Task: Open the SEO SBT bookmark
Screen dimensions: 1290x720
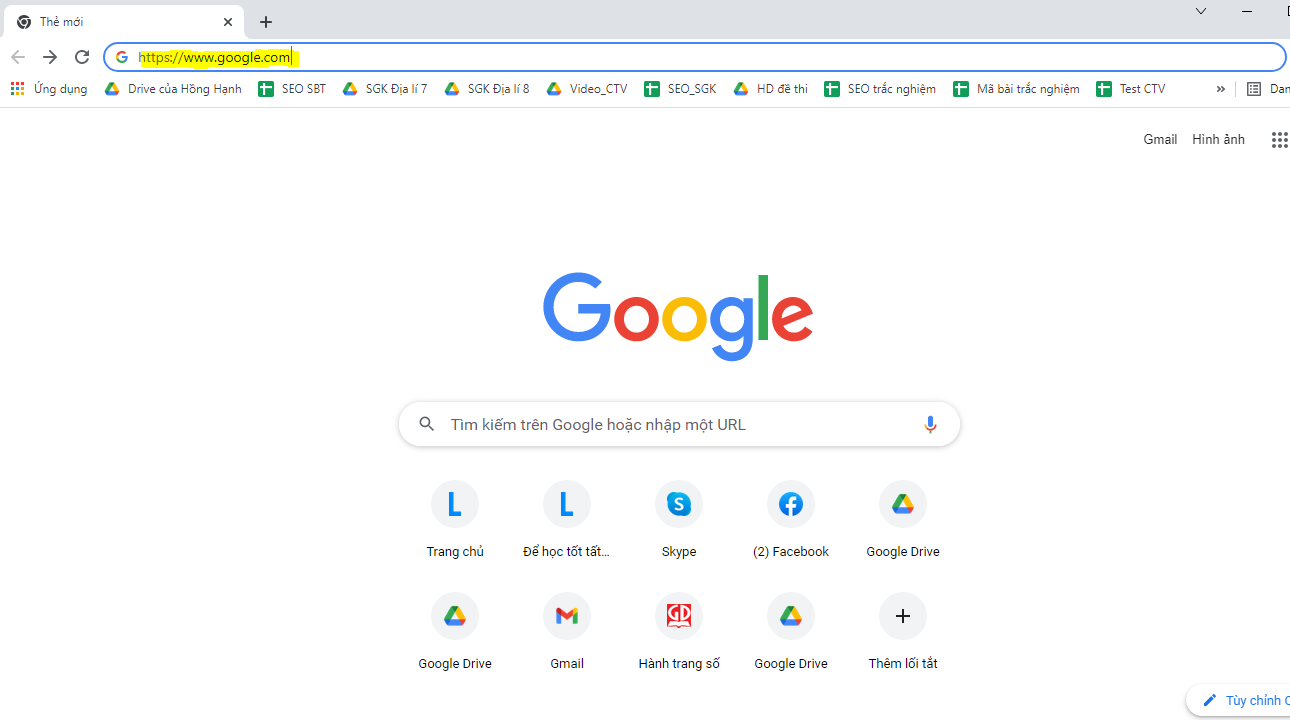Action: 292,89
